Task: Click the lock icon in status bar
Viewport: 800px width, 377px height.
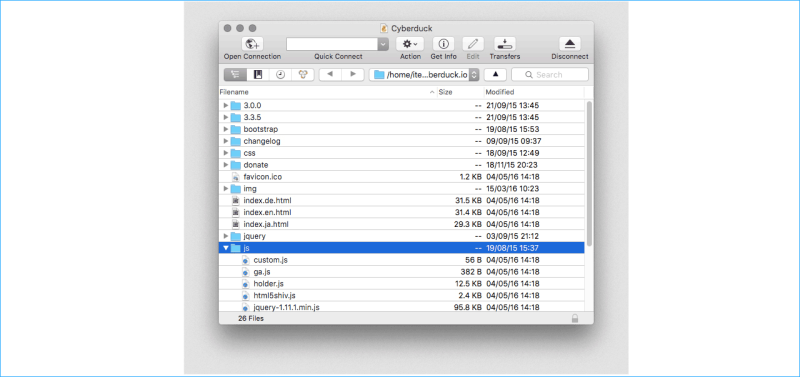Action: coord(575,318)
